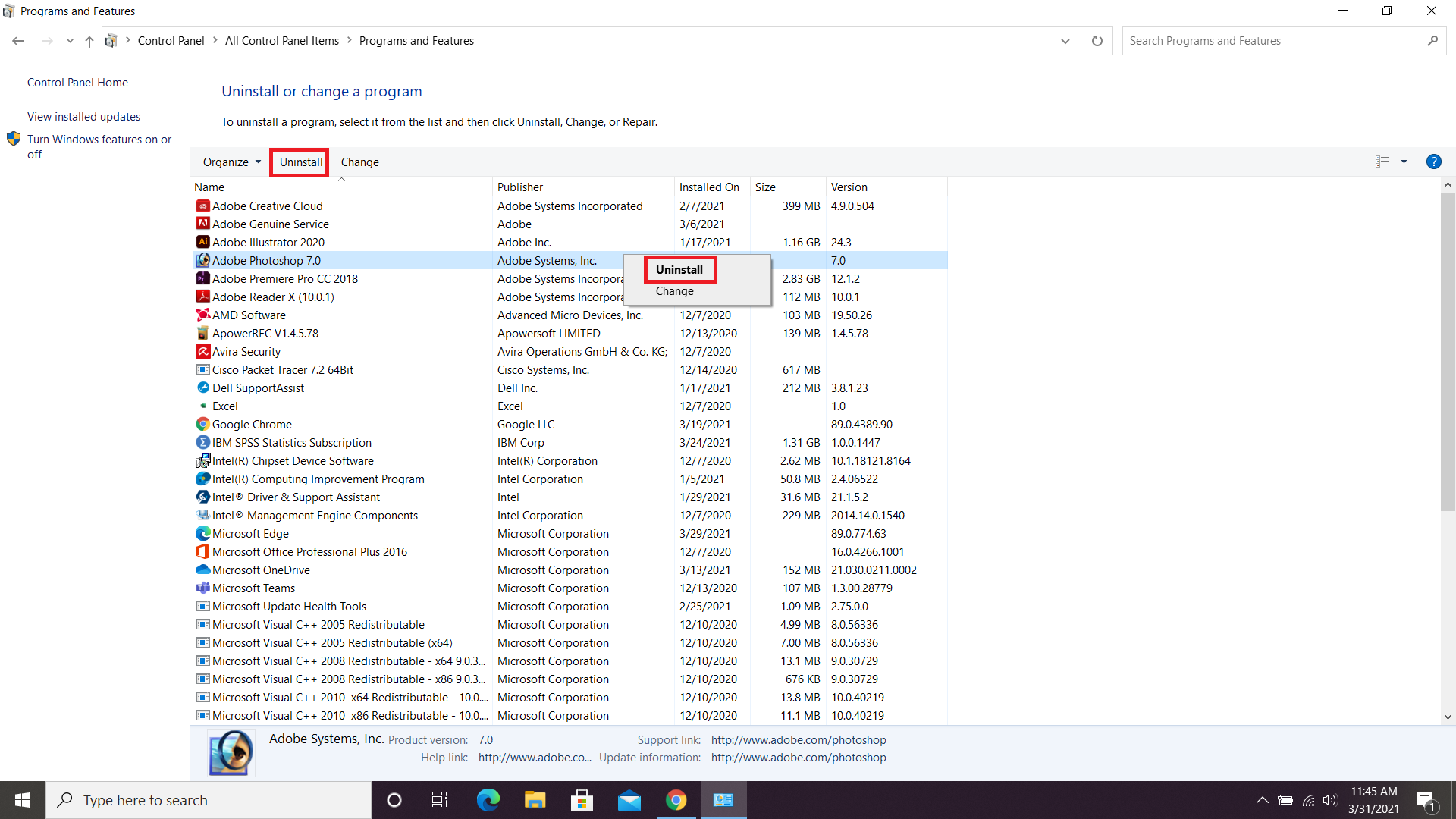The image size is (1456, 819).
Task: Click the Adobe Photoshop 7.0 icon
Action: [202, 260]
